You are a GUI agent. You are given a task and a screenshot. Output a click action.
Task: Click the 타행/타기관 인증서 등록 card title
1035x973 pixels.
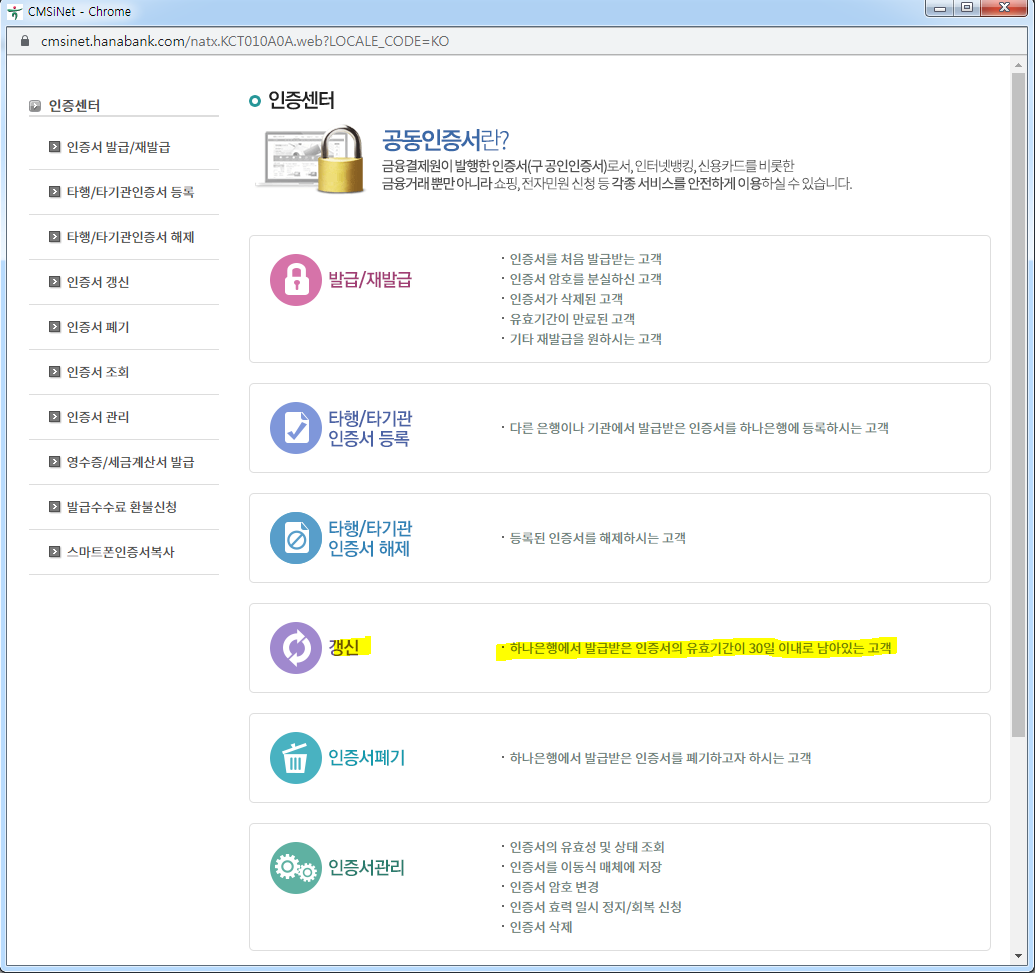370,428
